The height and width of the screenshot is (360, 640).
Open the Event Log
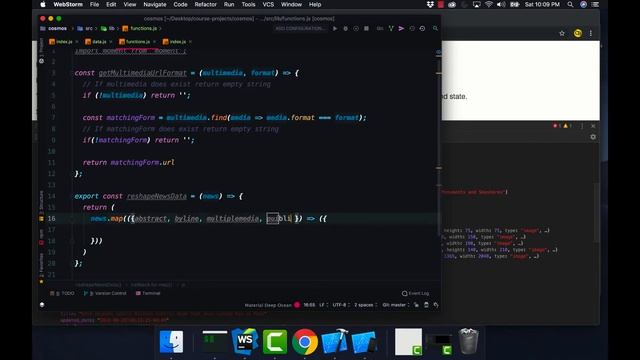416,293
